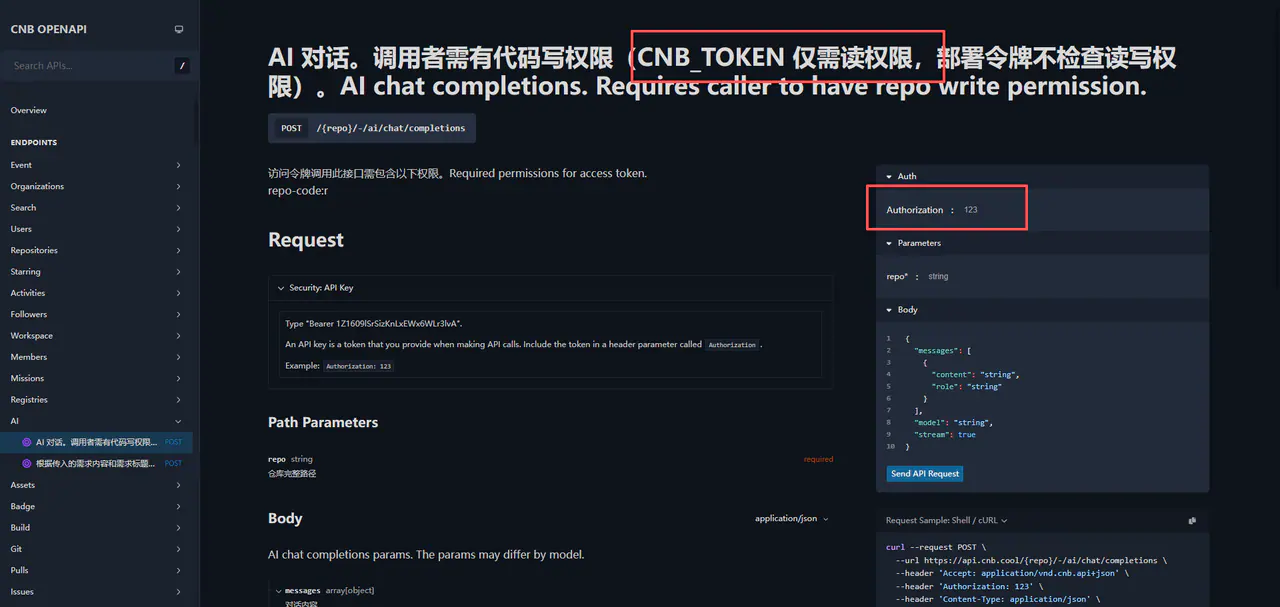
Task: Click the "stream": true line in body editor
Action: click(945, 435)
